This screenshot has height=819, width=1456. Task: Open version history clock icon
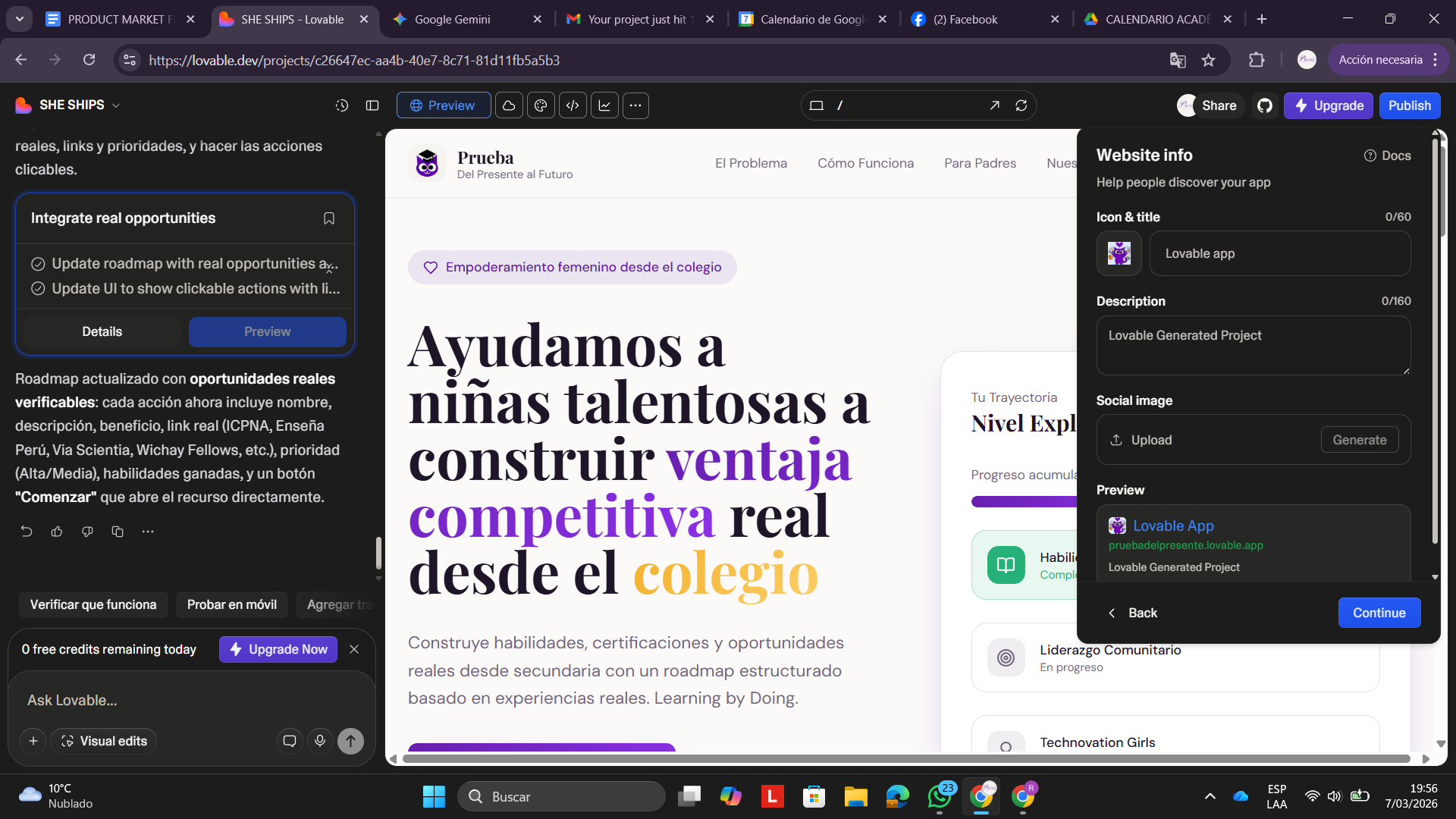pyautogui.click(x=342, y=105)
